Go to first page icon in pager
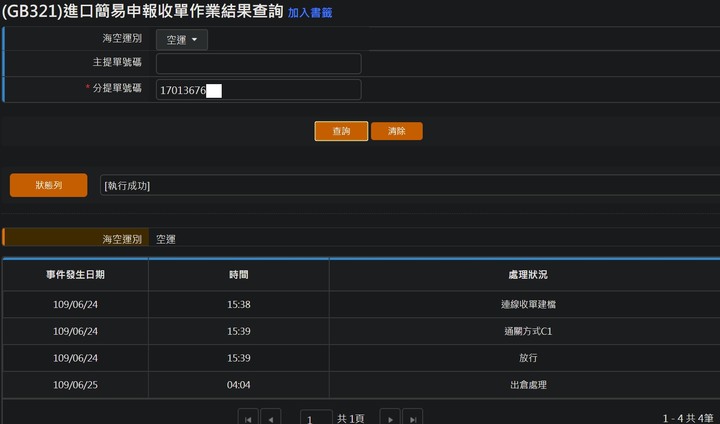 (x=248, y=418)
